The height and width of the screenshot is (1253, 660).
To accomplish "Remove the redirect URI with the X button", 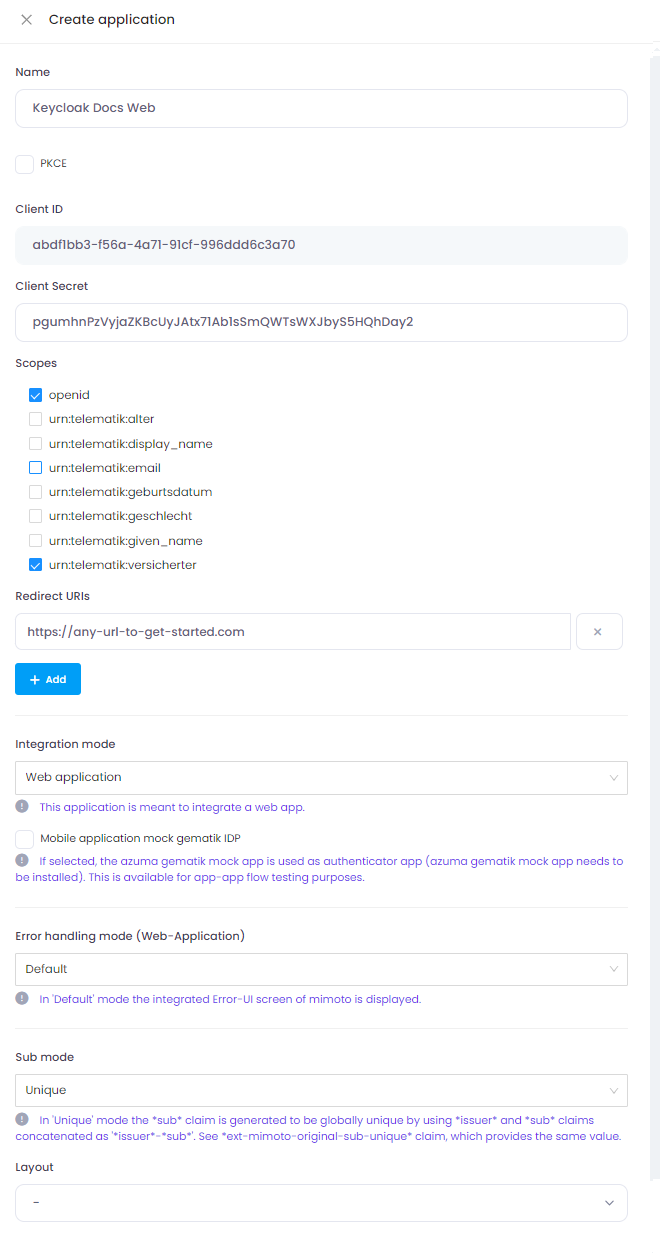I will (x=598, y=632).
